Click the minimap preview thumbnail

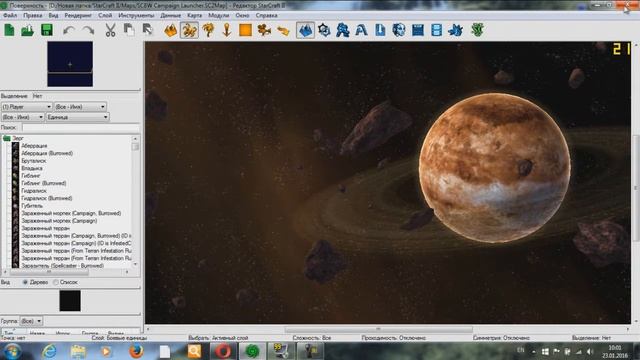[x=70, y=64]
